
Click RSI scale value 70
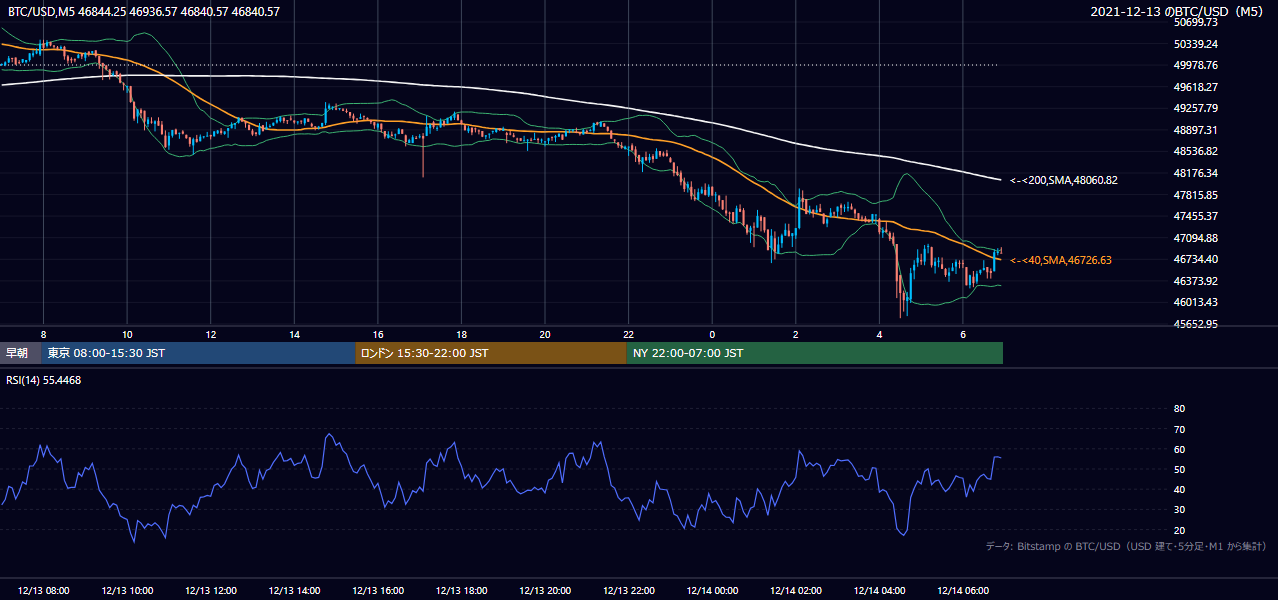point(1179,429)
